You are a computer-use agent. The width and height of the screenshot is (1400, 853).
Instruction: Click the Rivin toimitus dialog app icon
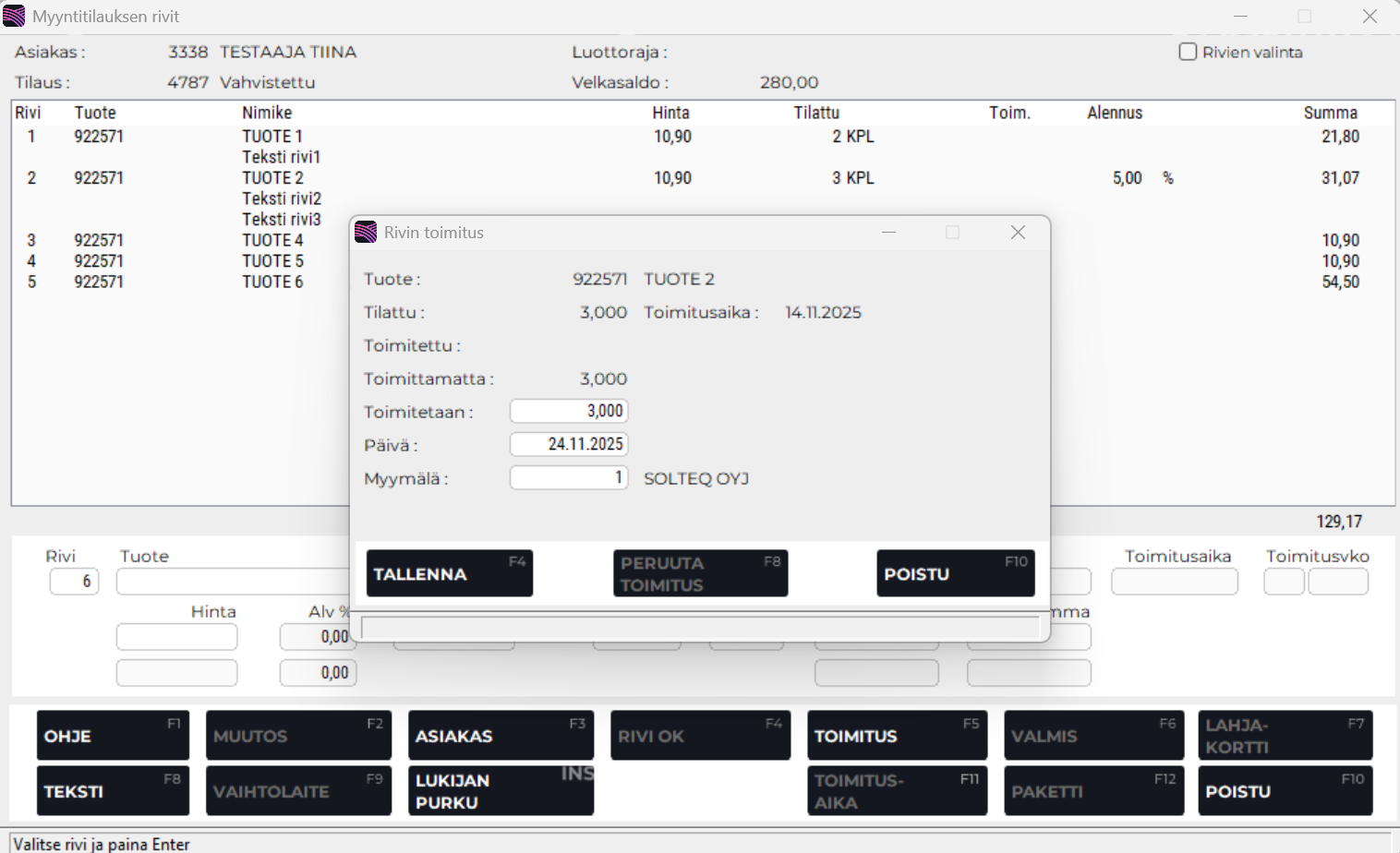point(366,233)
